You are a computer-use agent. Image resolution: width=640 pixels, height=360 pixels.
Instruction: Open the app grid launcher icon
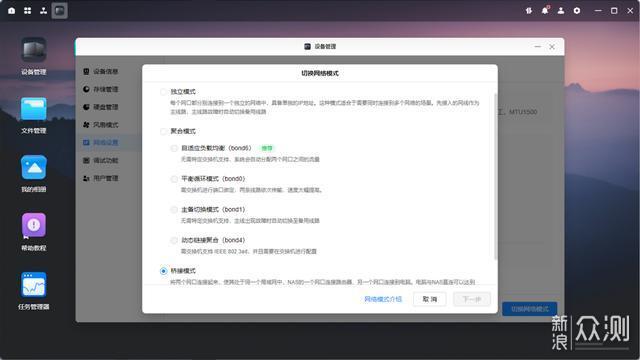(x=27, y=11)
